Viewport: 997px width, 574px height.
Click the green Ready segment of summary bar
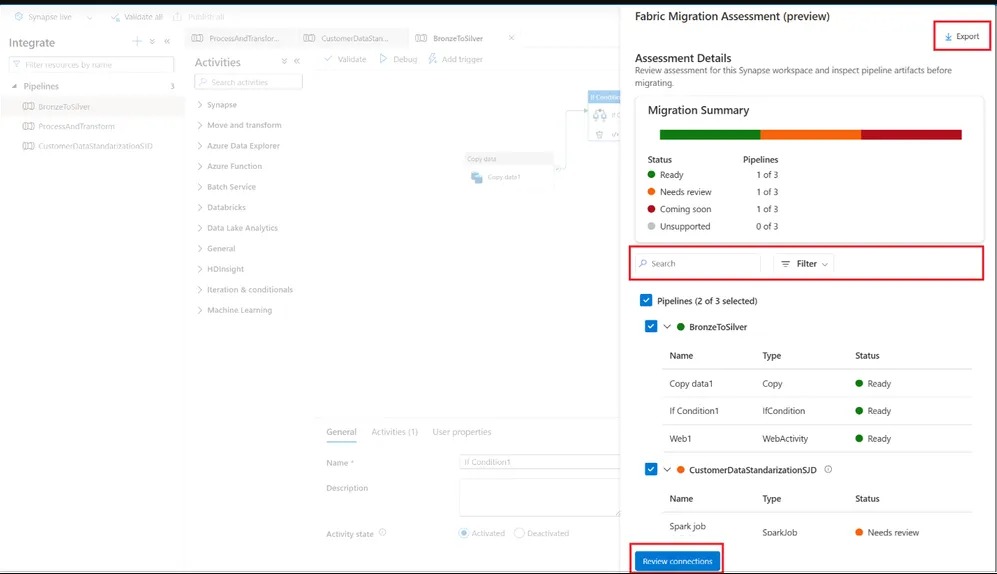[x=710, y=134]
